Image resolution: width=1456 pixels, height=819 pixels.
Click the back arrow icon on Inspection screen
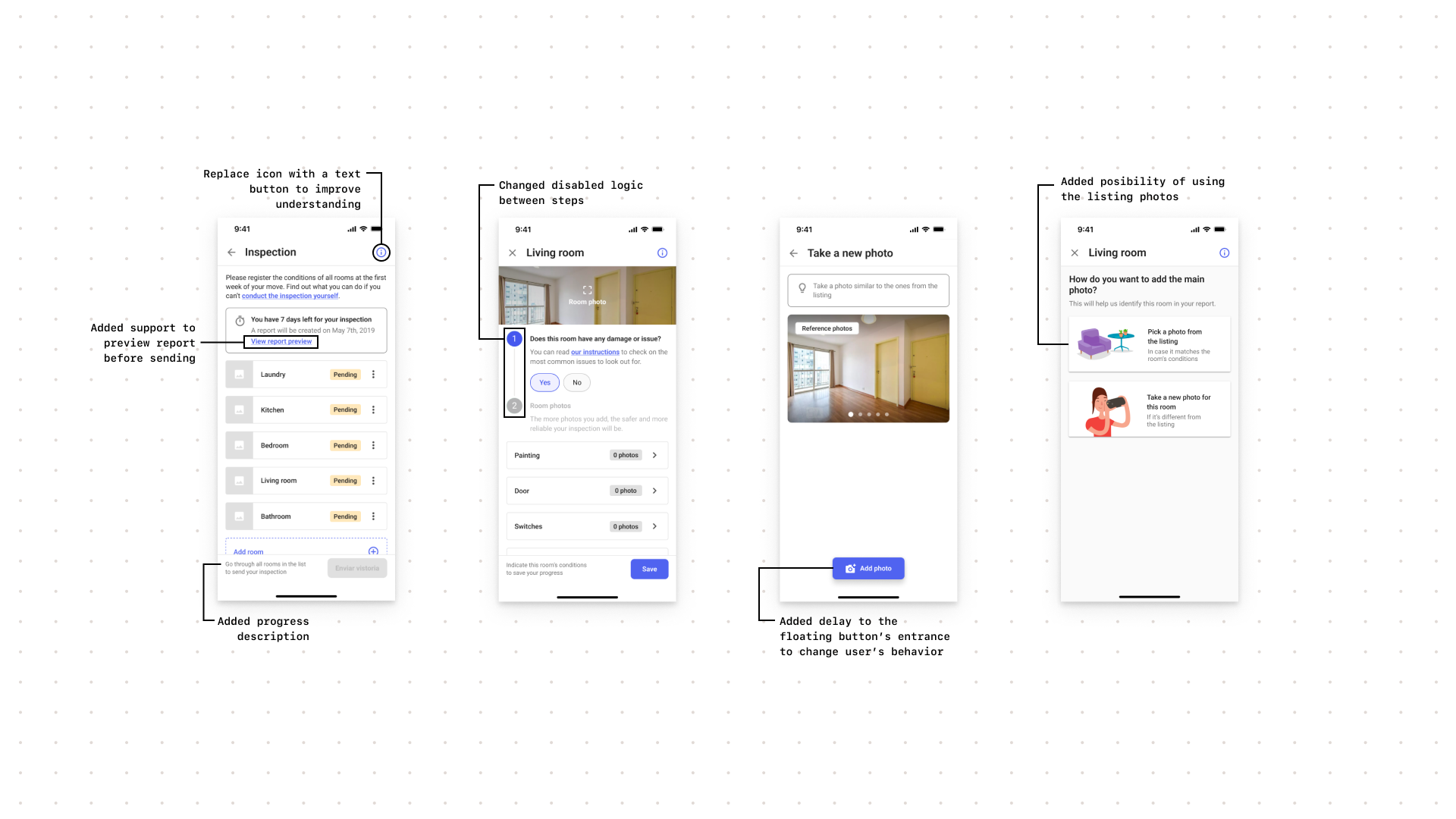tap(232, 252)
